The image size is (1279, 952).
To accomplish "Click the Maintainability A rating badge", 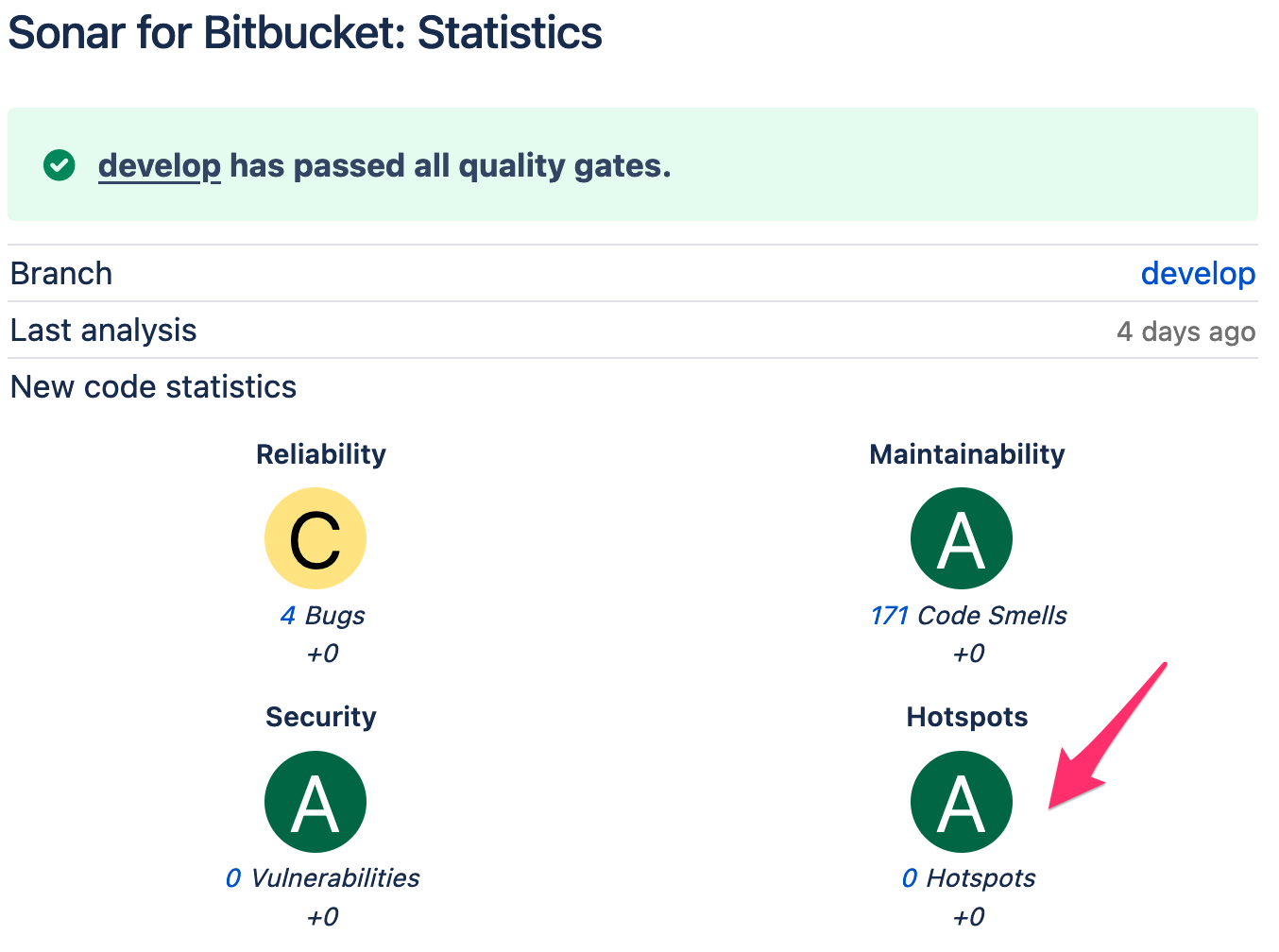I will click(x=962, y=538).
